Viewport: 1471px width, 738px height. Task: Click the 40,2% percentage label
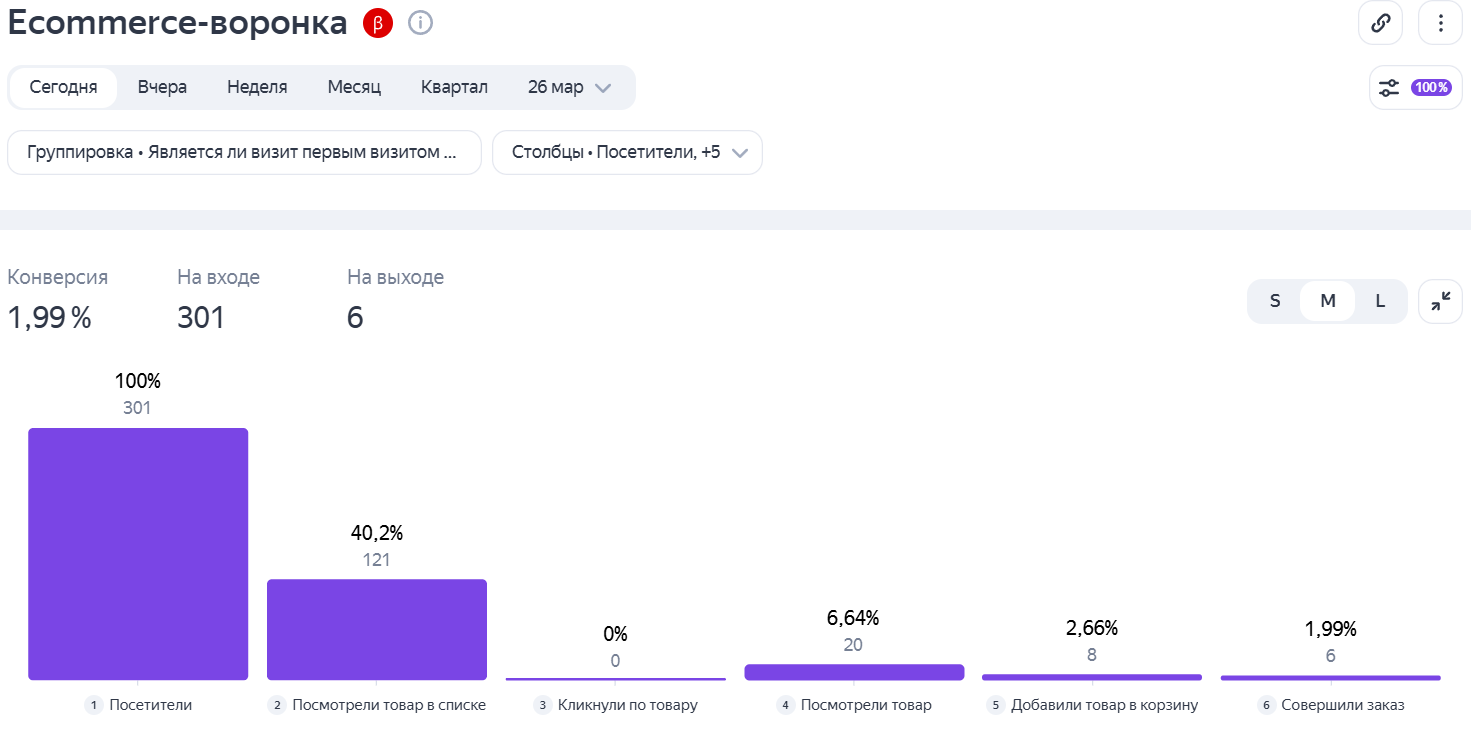(377, 533)
